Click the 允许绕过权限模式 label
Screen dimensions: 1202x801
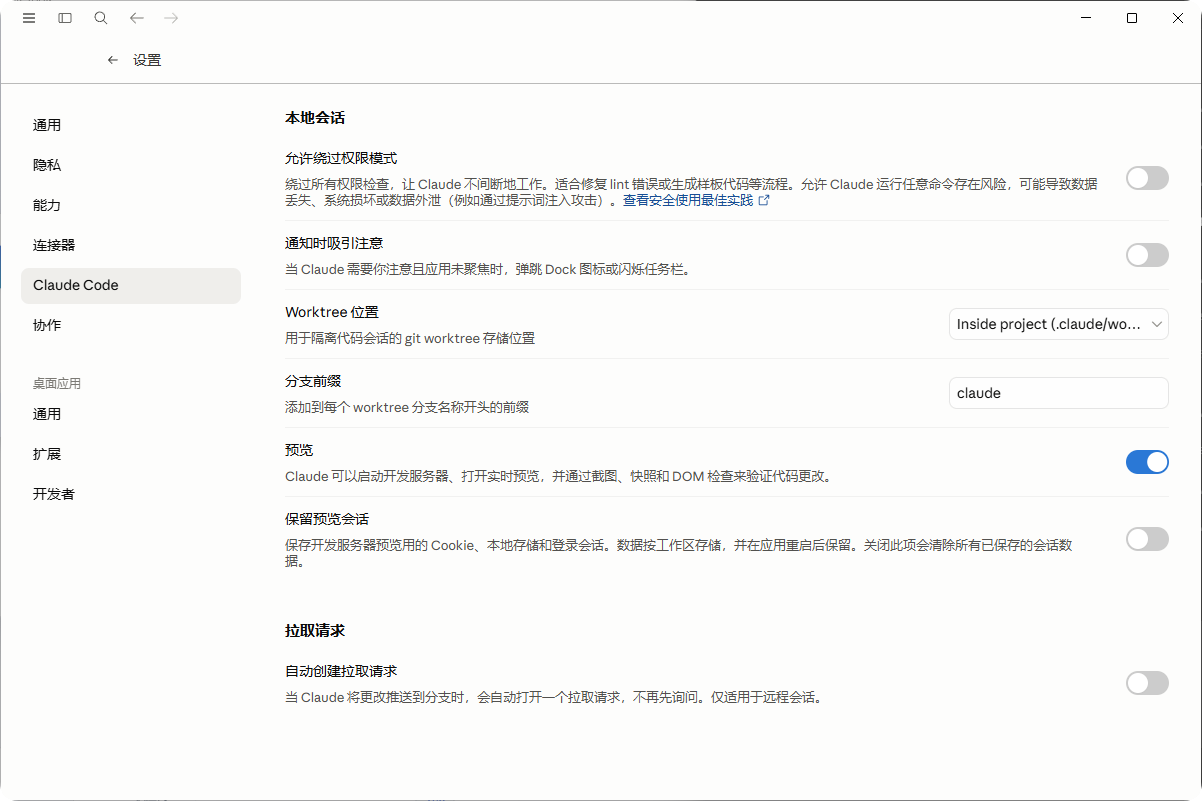(x=341, y=159)
